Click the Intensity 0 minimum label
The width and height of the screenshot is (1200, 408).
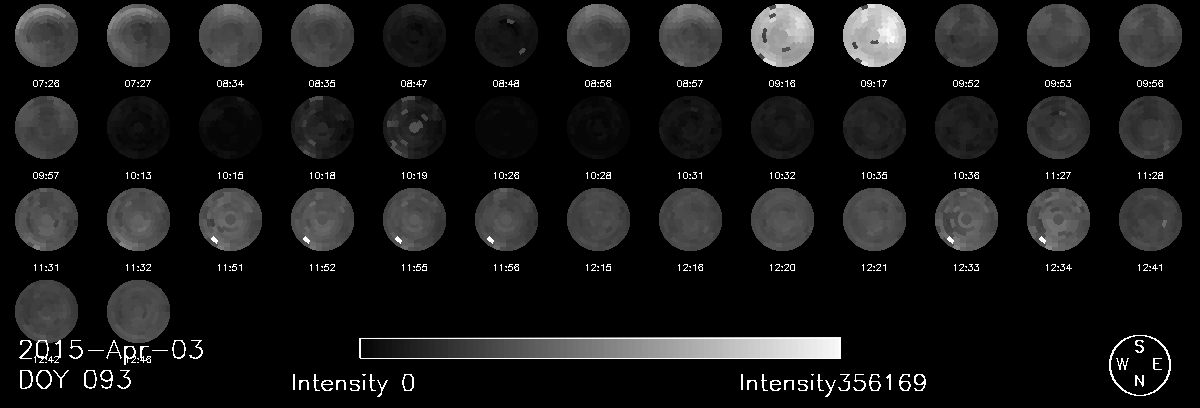pos(353,383)
